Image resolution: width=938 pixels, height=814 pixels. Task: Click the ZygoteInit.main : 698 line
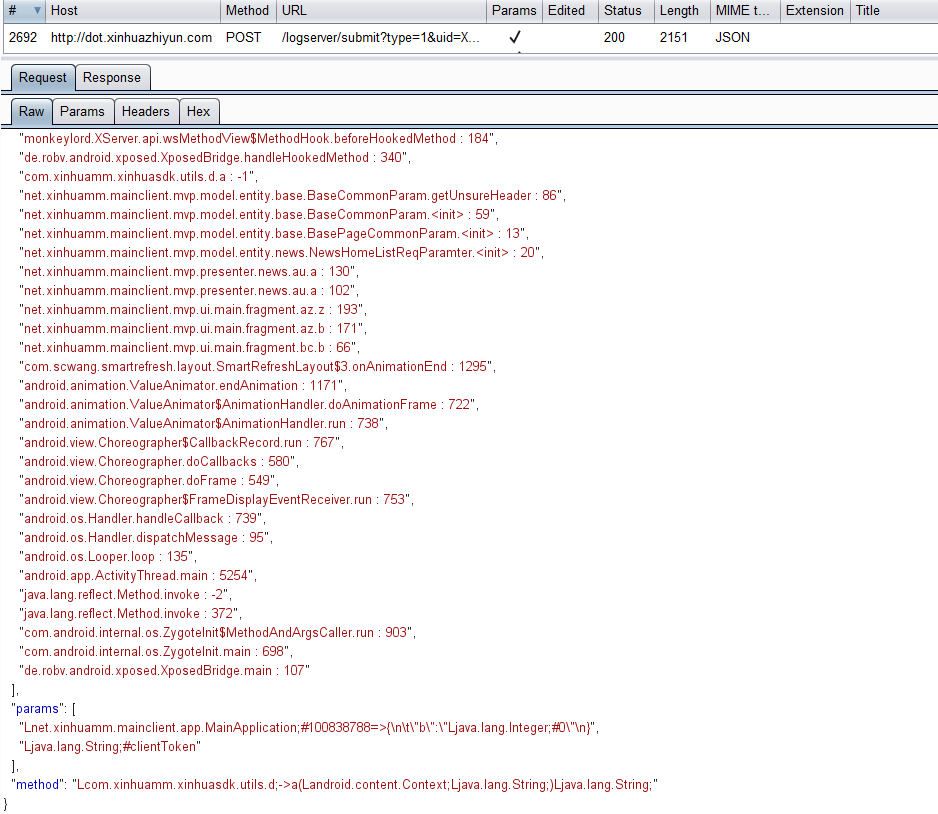(156, 652)
